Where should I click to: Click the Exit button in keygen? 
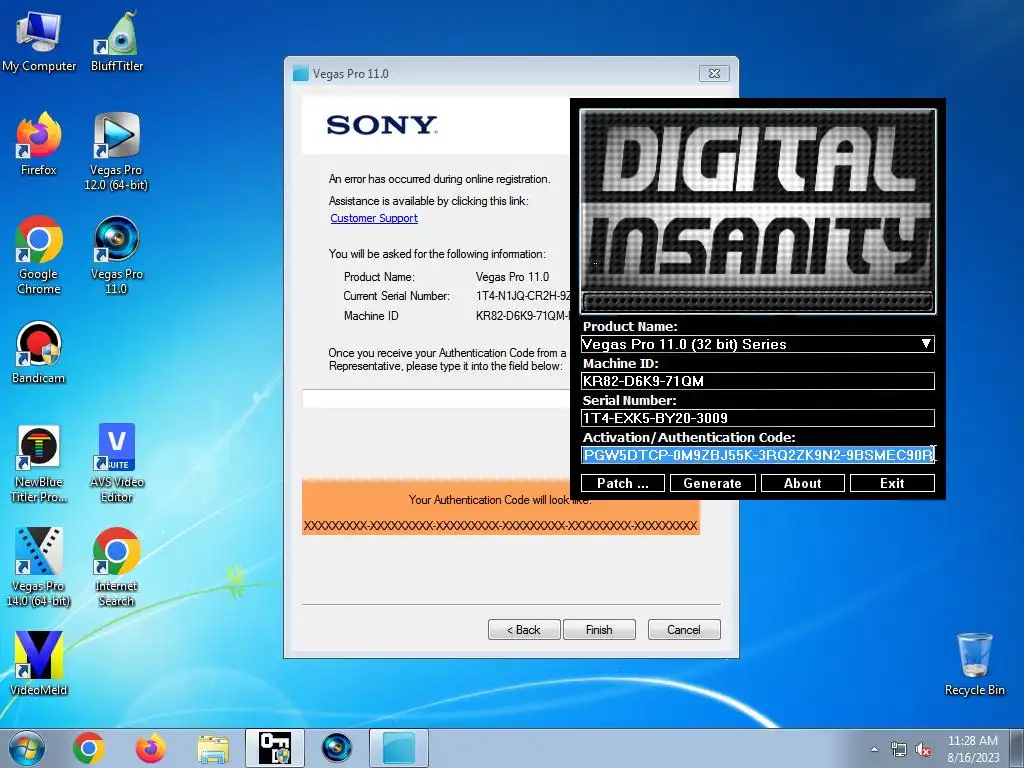pos(892,483)
